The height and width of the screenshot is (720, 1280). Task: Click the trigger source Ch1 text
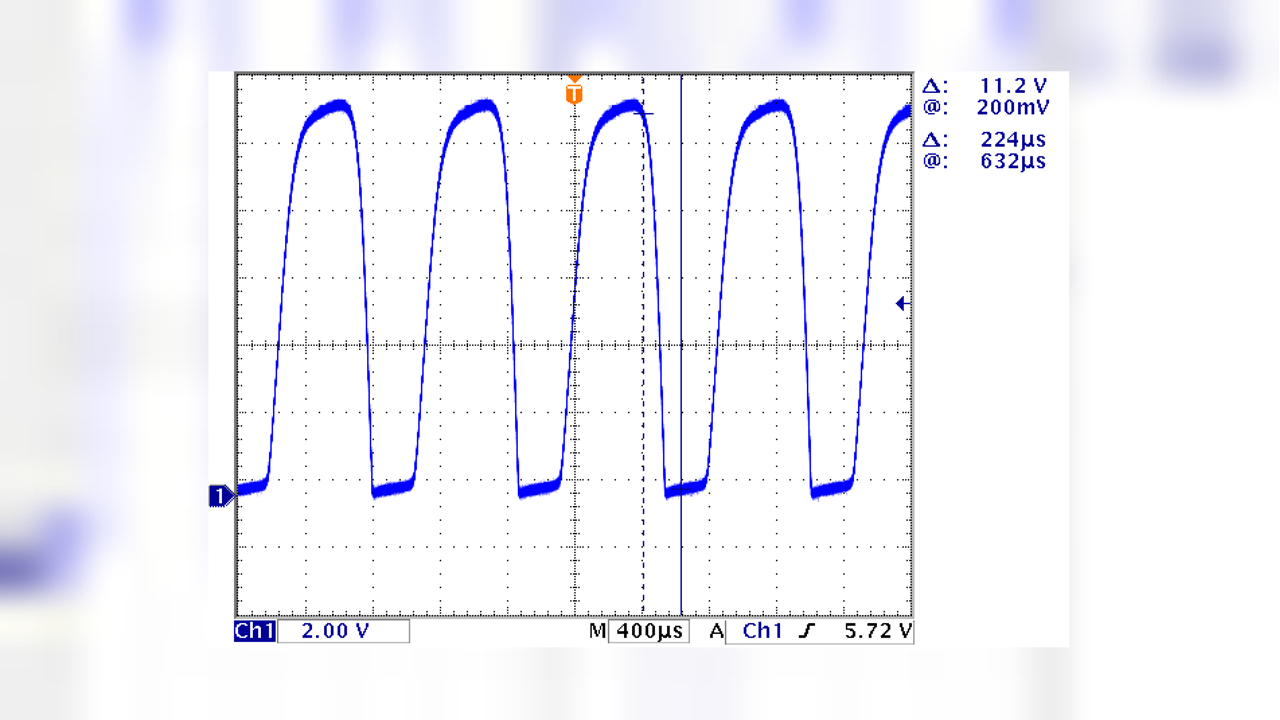tap(763, 631)
